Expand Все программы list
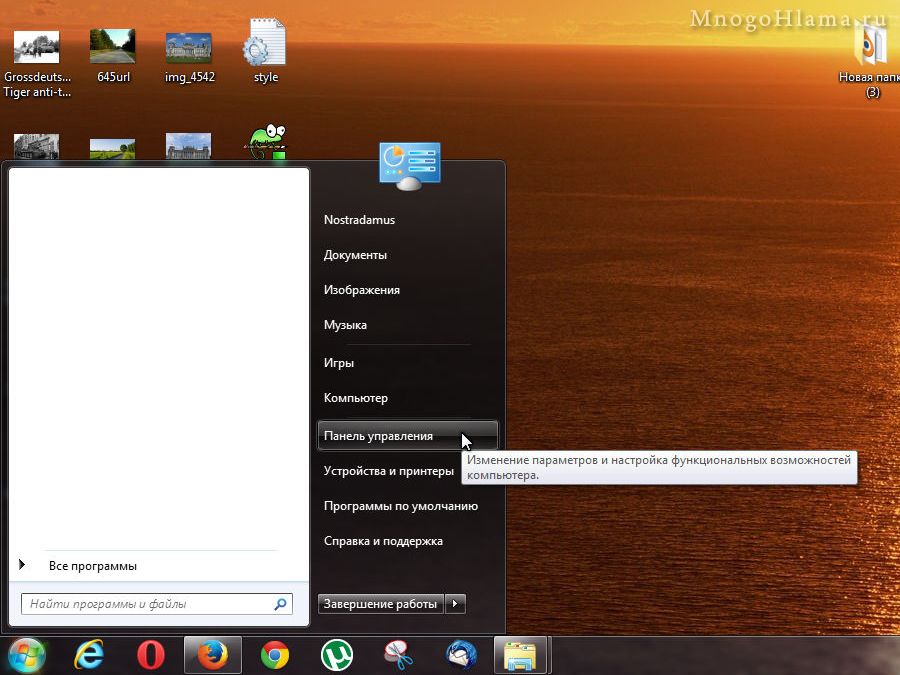Viewport: 900px width, 675px height. point(92,566)
